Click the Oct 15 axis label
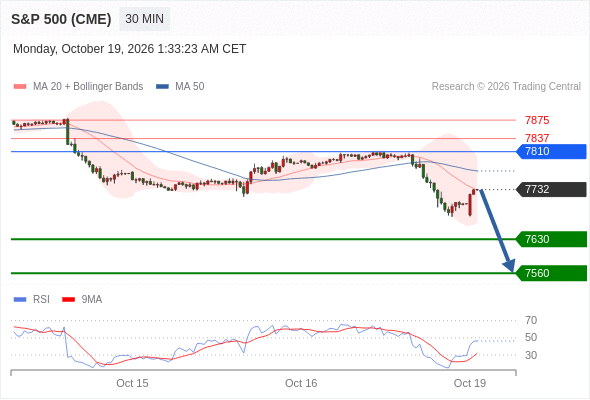Image resolution: width=590 pixels, height=400 pixels. point(132,383)
